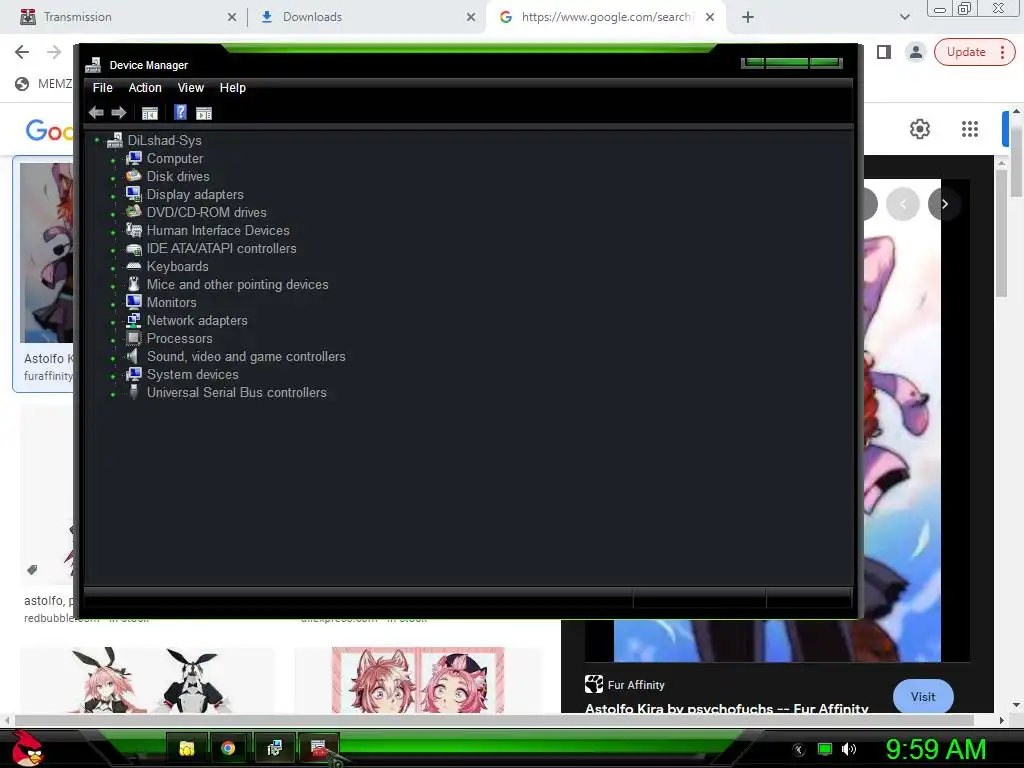Switch to the Transmission browser tab
1024x768 pixels.
point(124,17)
